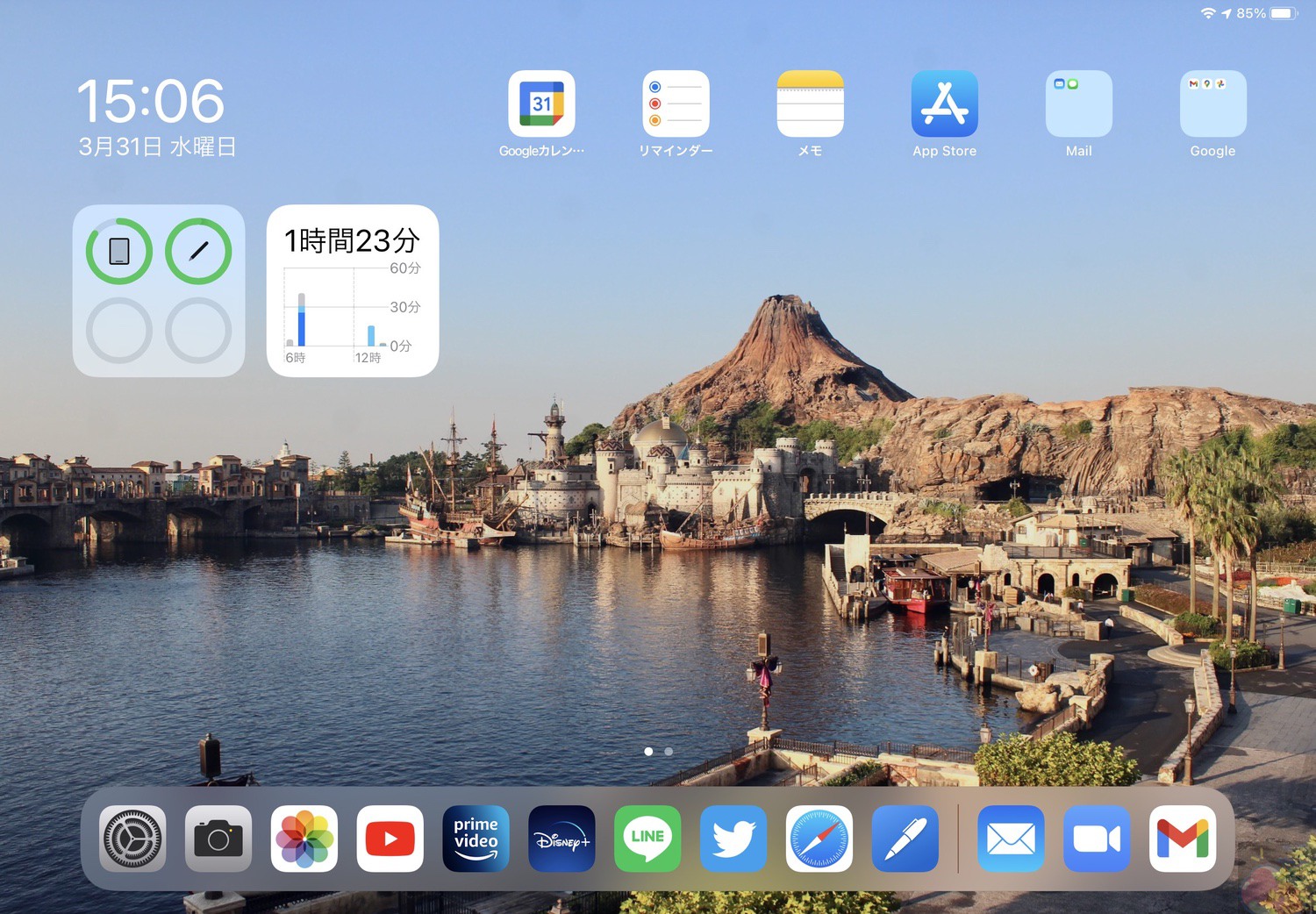Tap the App Store label text

click(x=945, y=151)
